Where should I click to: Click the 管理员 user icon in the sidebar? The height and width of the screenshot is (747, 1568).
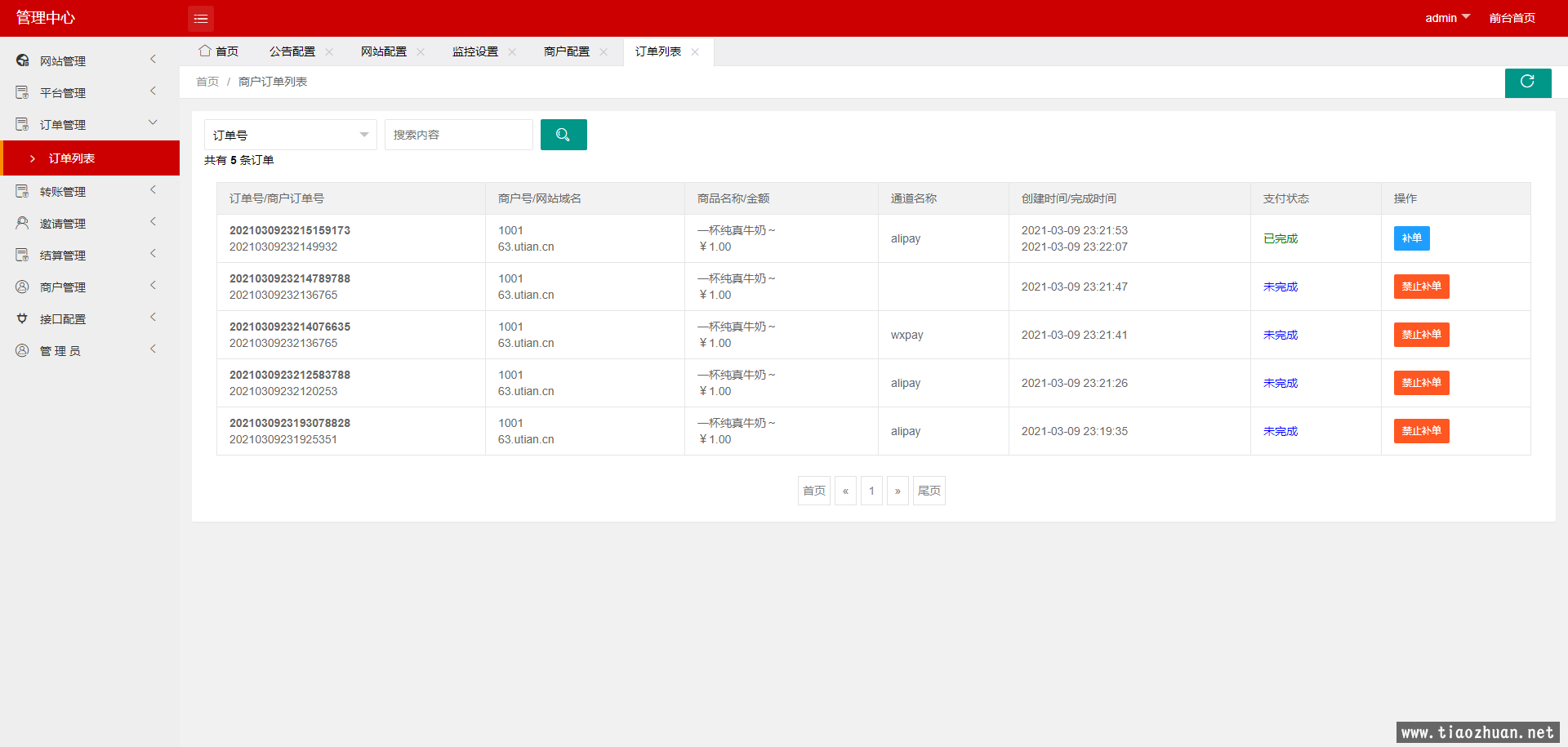click(23, 350)
